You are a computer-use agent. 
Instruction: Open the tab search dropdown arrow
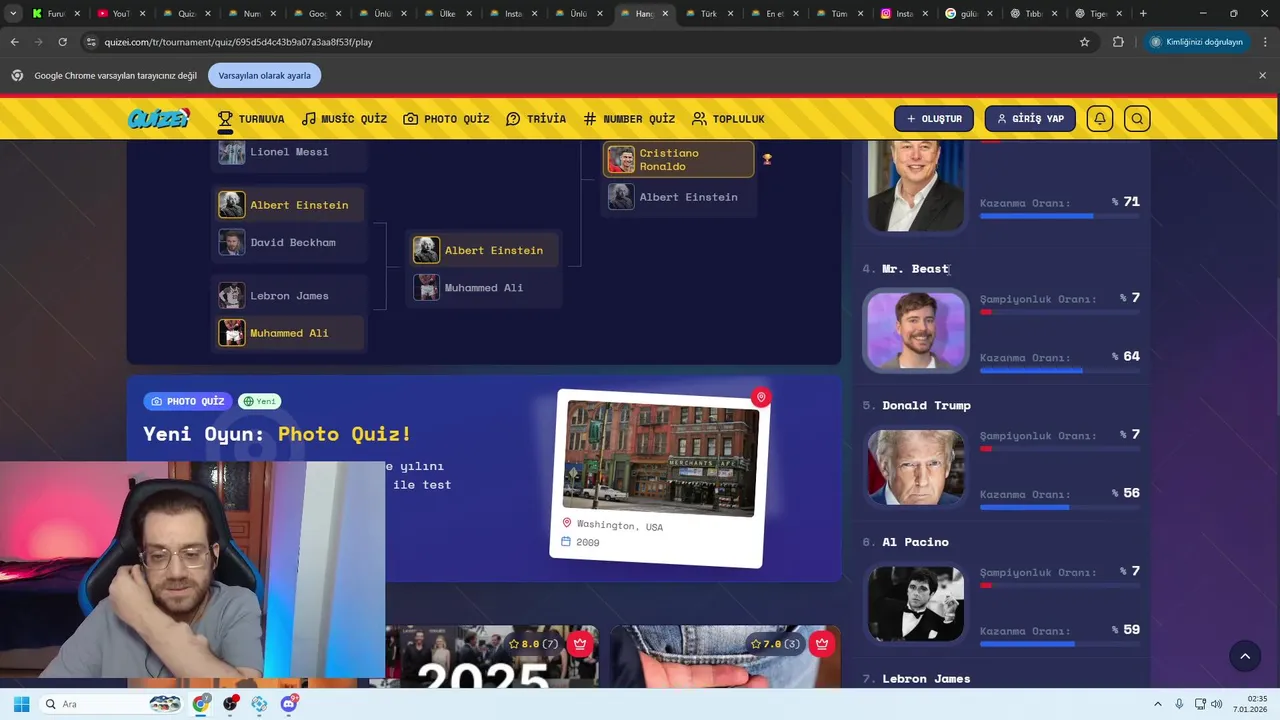click(13, 14)
